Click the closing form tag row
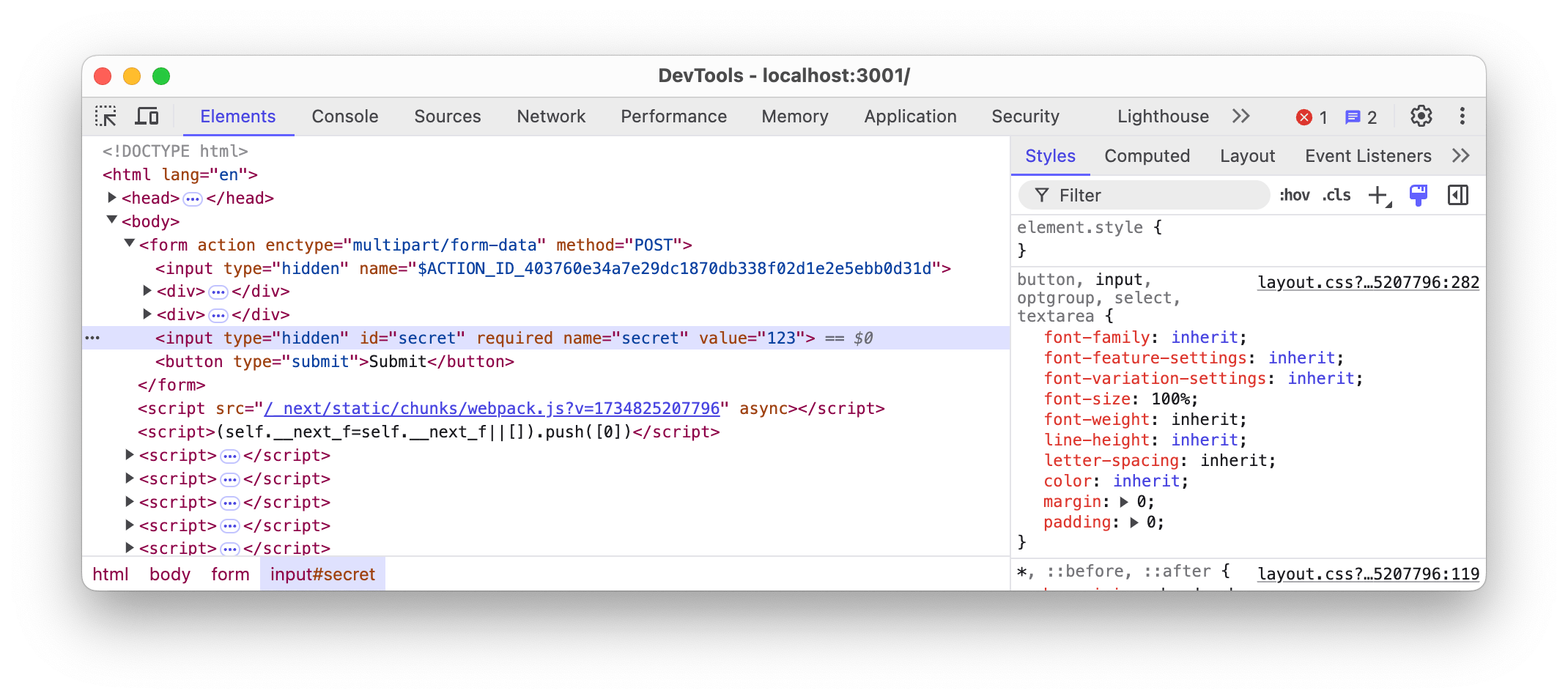1568x699 pixels. tap(546, 385)
